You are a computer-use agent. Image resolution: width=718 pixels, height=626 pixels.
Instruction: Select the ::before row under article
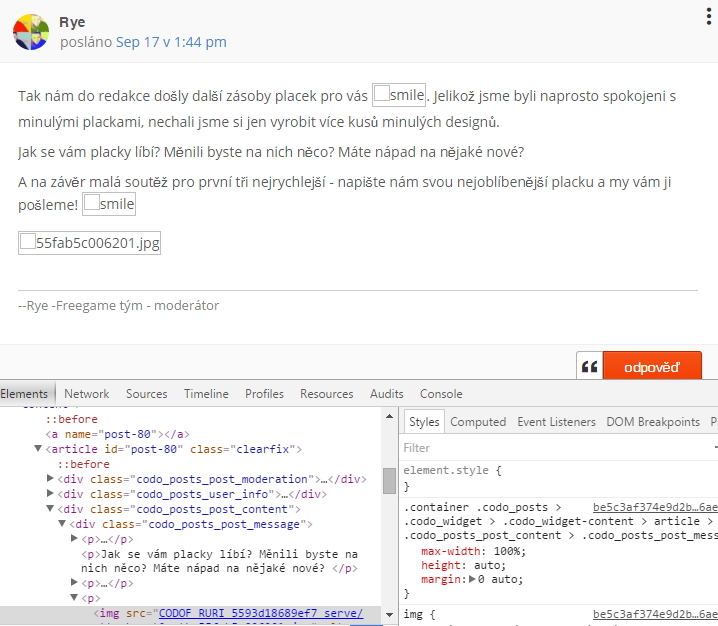coord(83,464)
